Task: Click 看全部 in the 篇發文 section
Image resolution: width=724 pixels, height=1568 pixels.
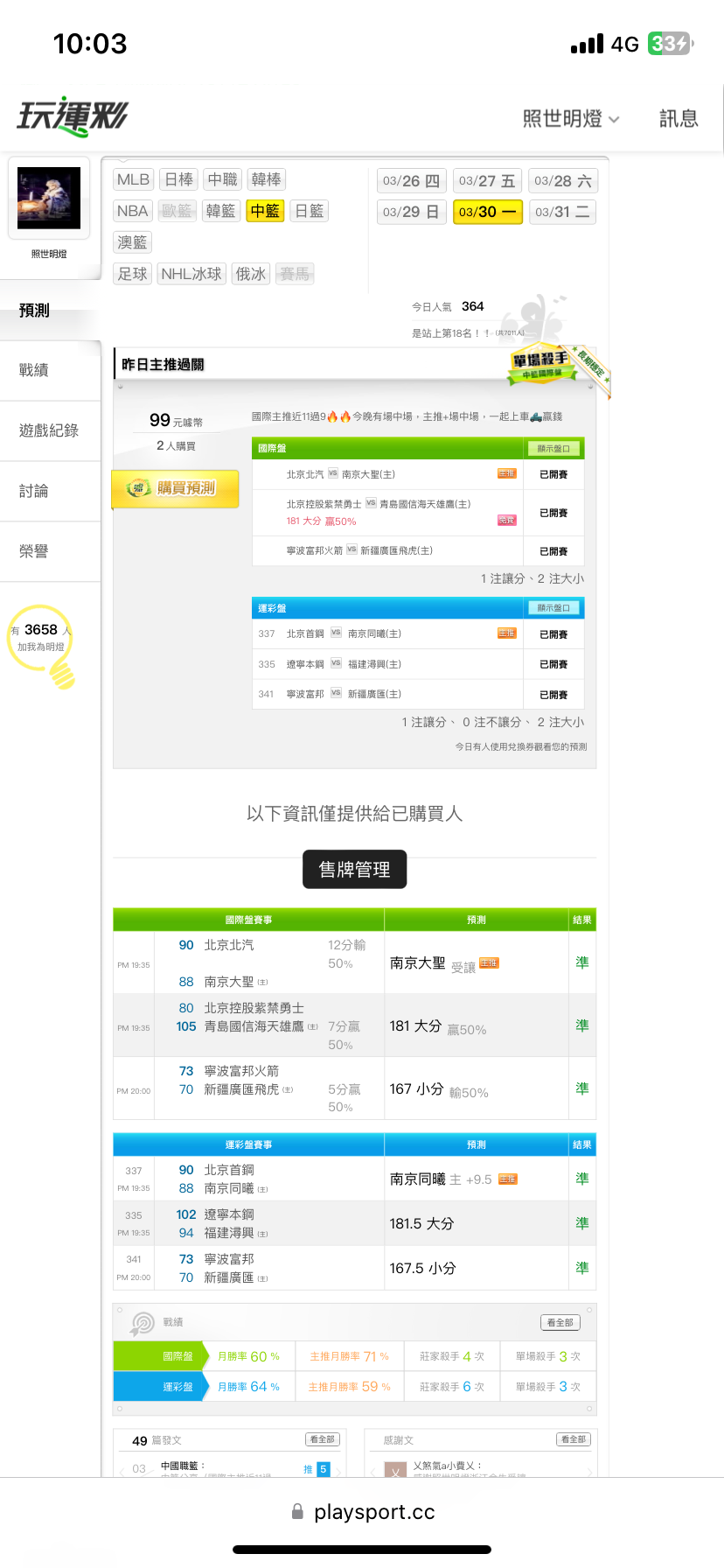Action: (322, 1439)
